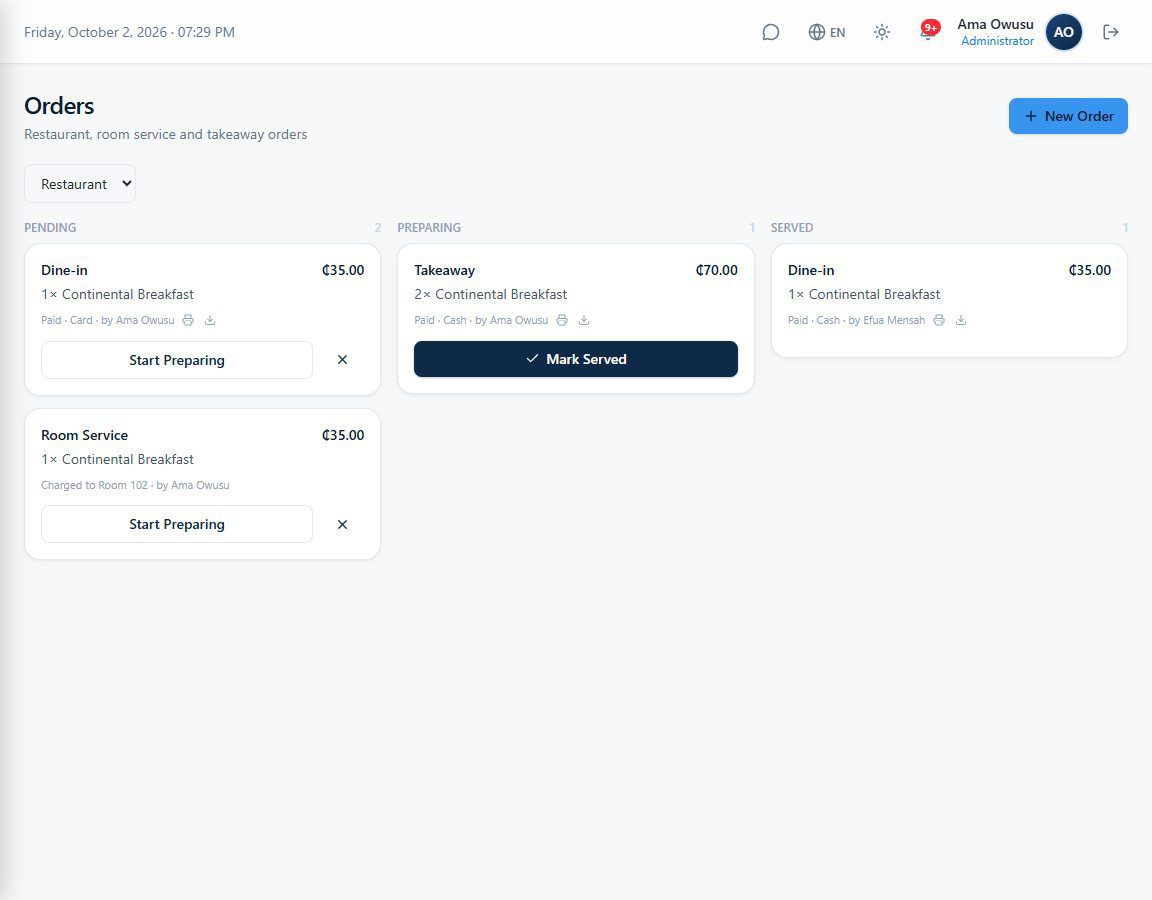Viewport: 1152px width, 900px height.
Task: Start Preparing the Room Service order
Action: coord(177,524)
